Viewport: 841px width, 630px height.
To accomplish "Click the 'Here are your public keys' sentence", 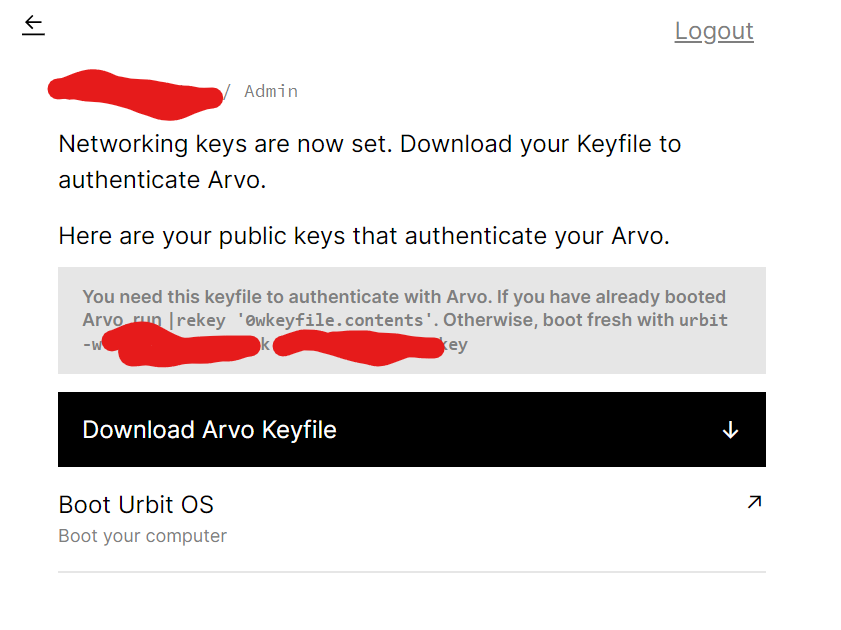I will [364, 236].
